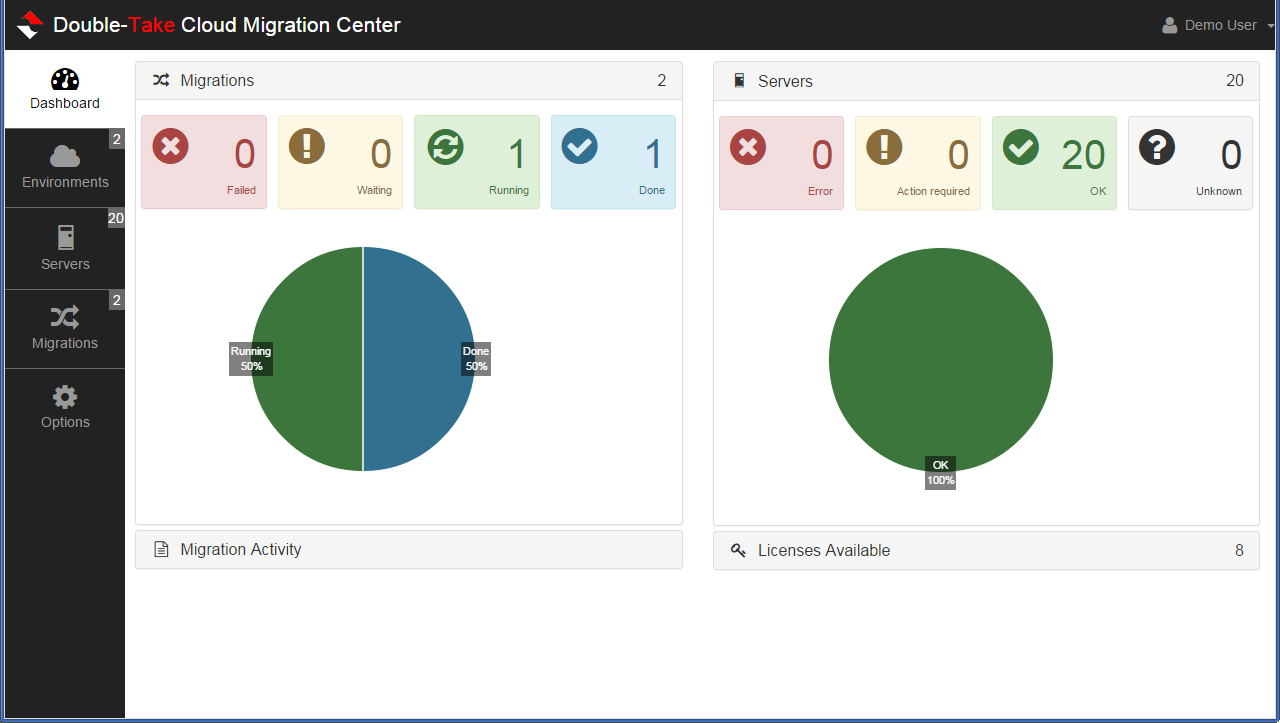The height and width of the screenshot is (723, 1280).
Task: Click the document icon beside Migration Activity
Action: (162, 549)
